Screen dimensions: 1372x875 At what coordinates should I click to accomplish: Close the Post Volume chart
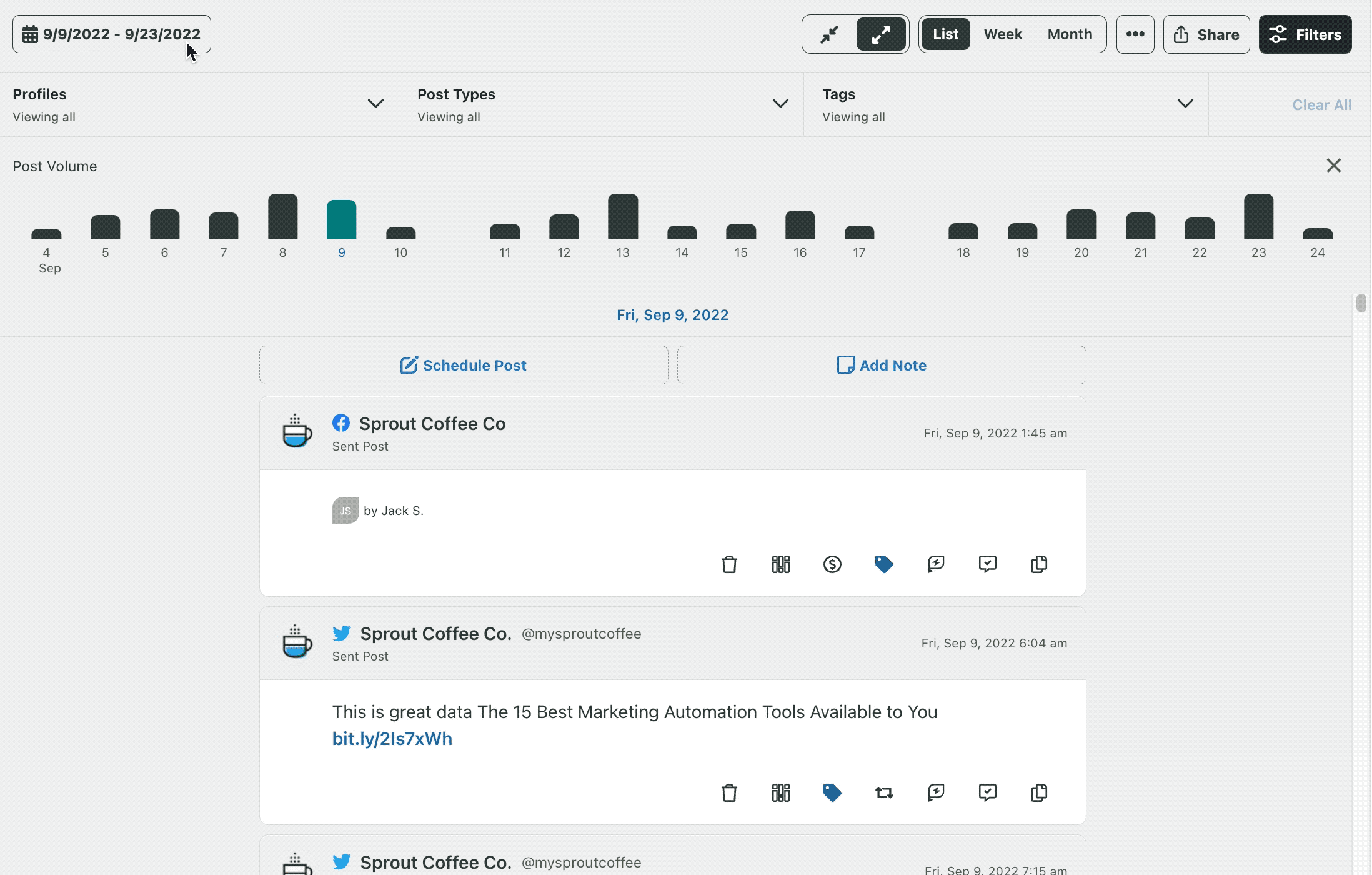click(1334, 166)
